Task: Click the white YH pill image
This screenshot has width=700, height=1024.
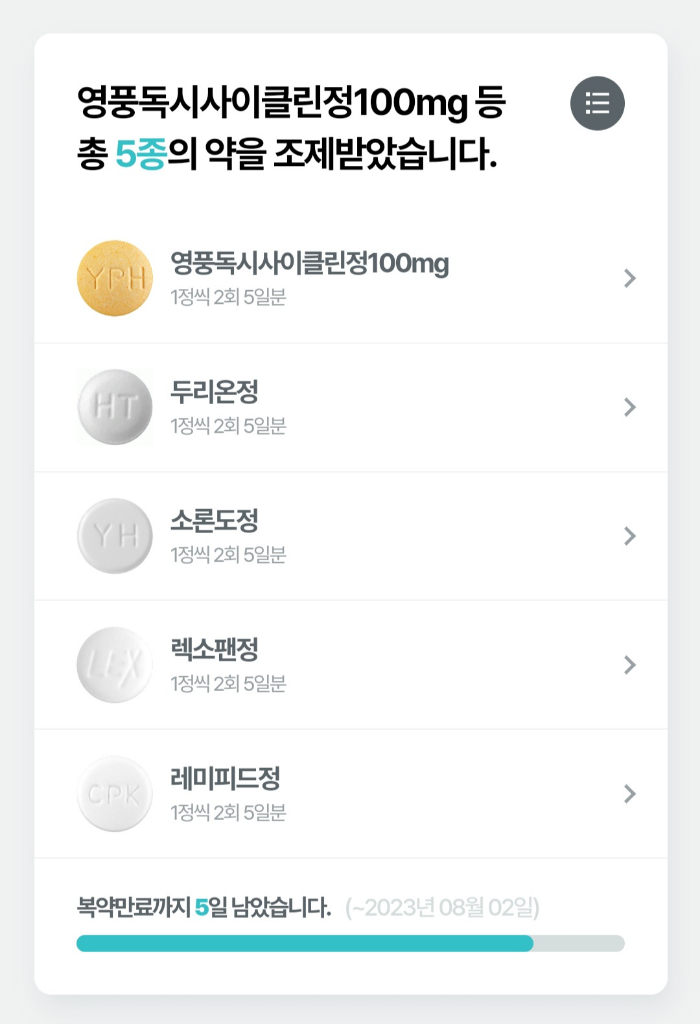Action: 115,536
